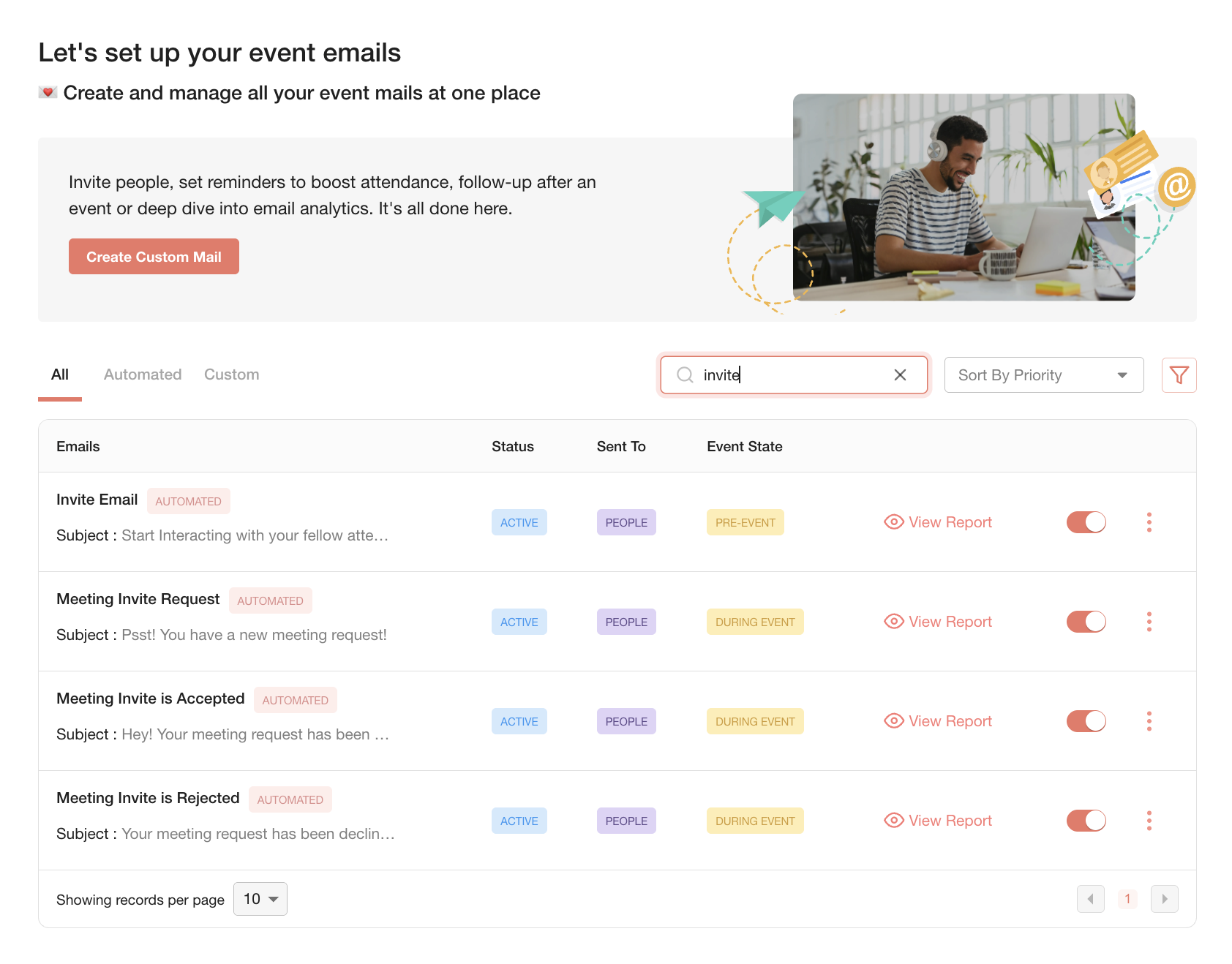1232x964 pixels.
Task: Select page number 1
Action: (1127, 899)
